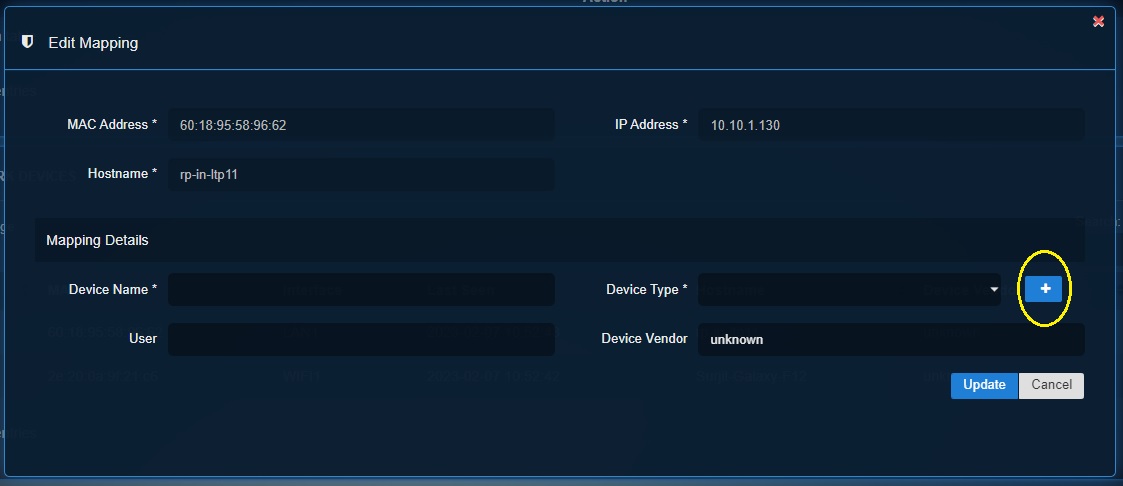Click the shield icon next to Edit Mapping
This screenshot has width=1123, height=486.
click(28, 42)
